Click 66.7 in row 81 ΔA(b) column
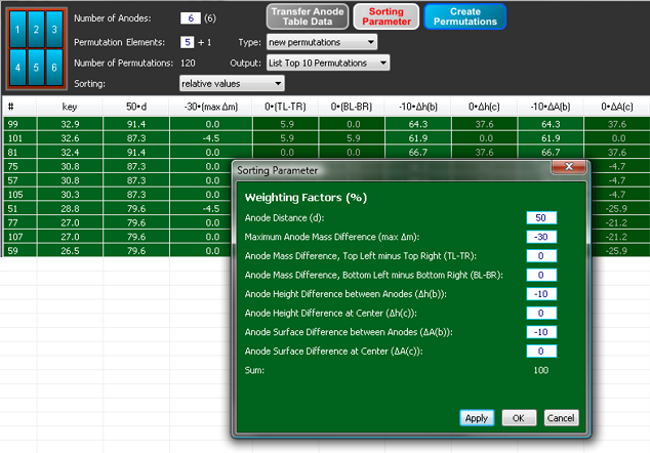The height and width of the screenshot is (453, 650). (551, 152)
